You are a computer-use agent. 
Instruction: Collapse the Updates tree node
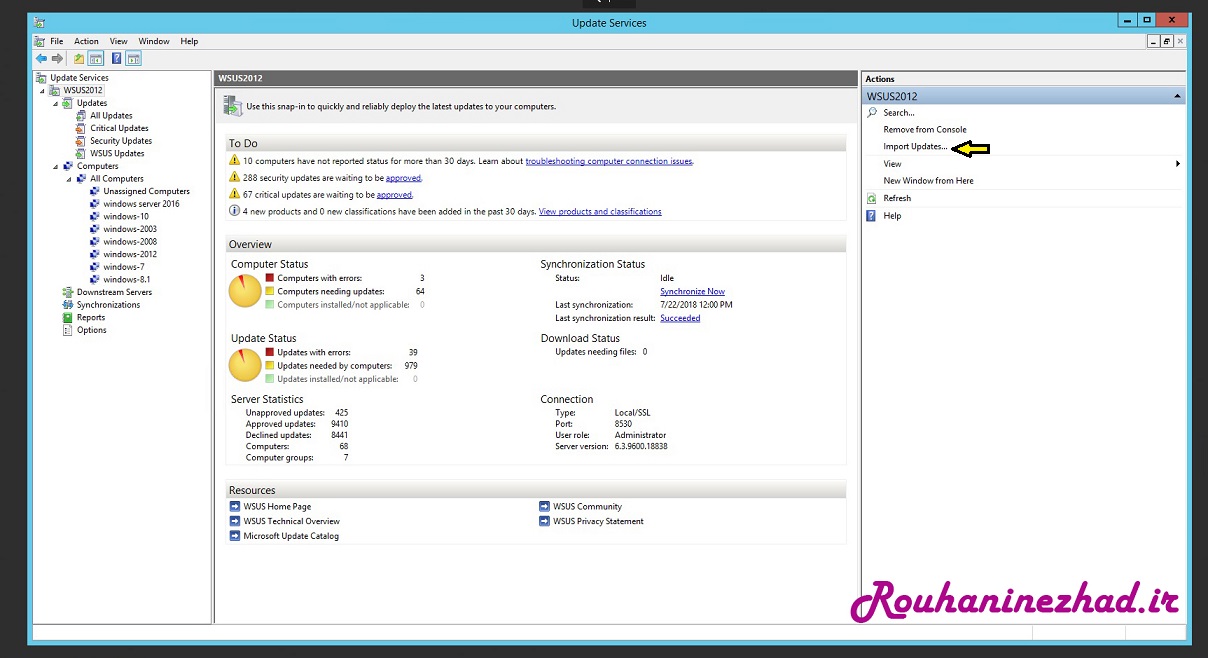point(57,103)
